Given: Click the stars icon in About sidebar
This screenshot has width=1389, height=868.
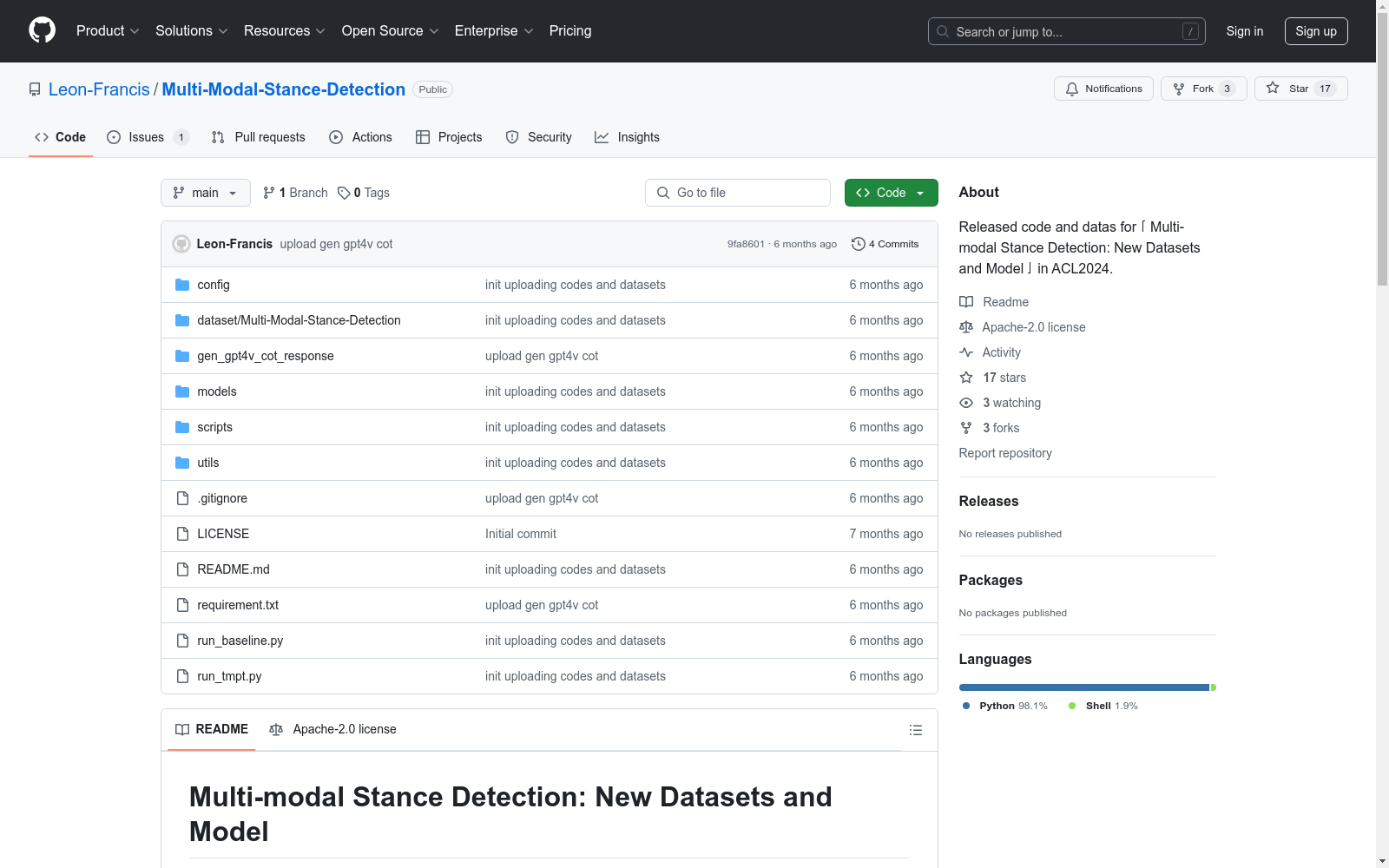Looking at the screenshot, I should (966, 378).
